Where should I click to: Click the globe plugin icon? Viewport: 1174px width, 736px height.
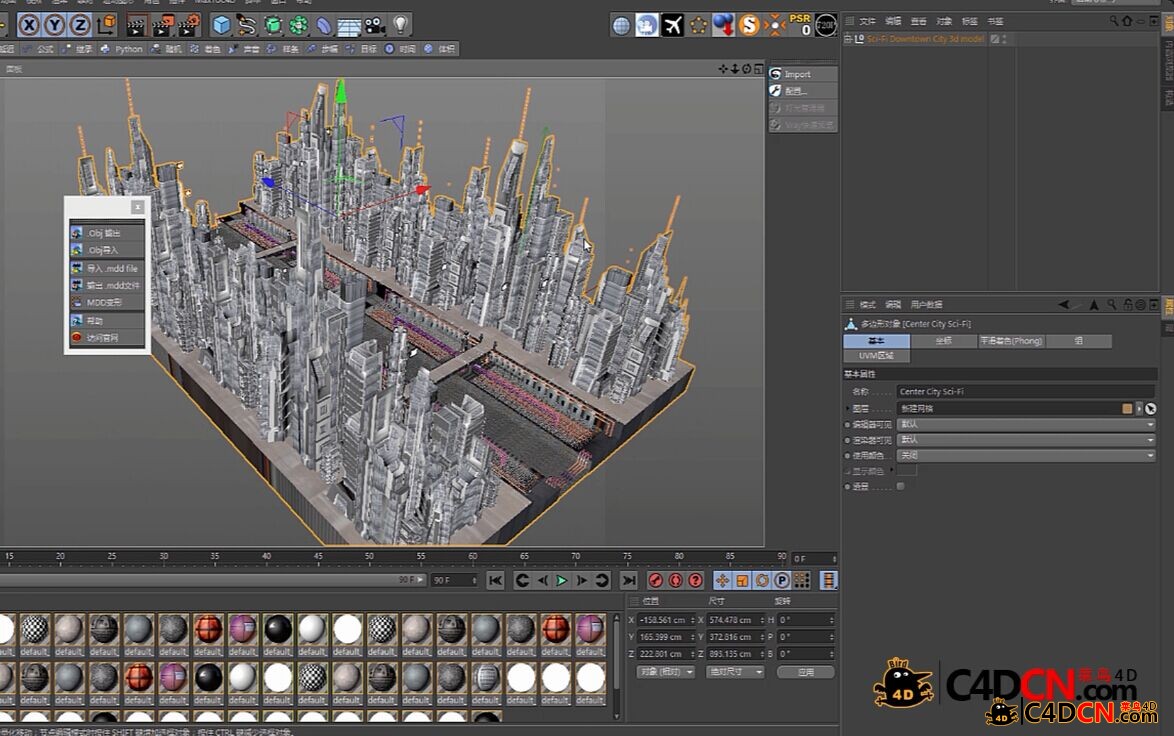(621, 26)
